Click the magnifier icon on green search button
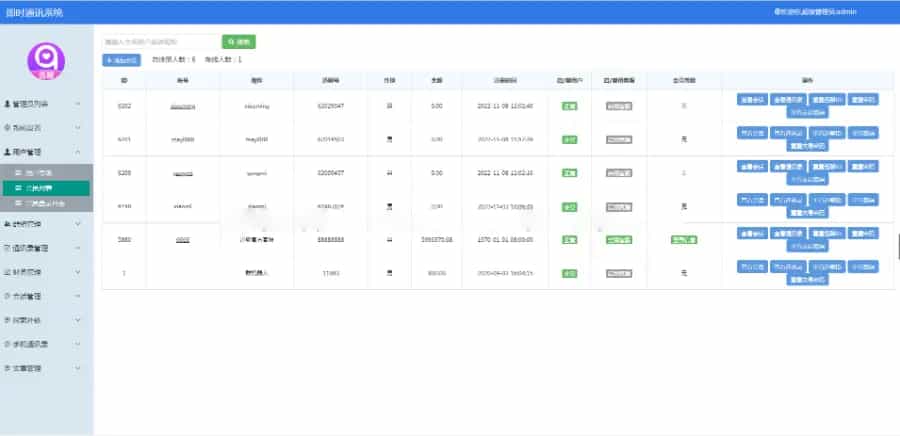Viewport: 900px width, 436px height. [232, 42]
